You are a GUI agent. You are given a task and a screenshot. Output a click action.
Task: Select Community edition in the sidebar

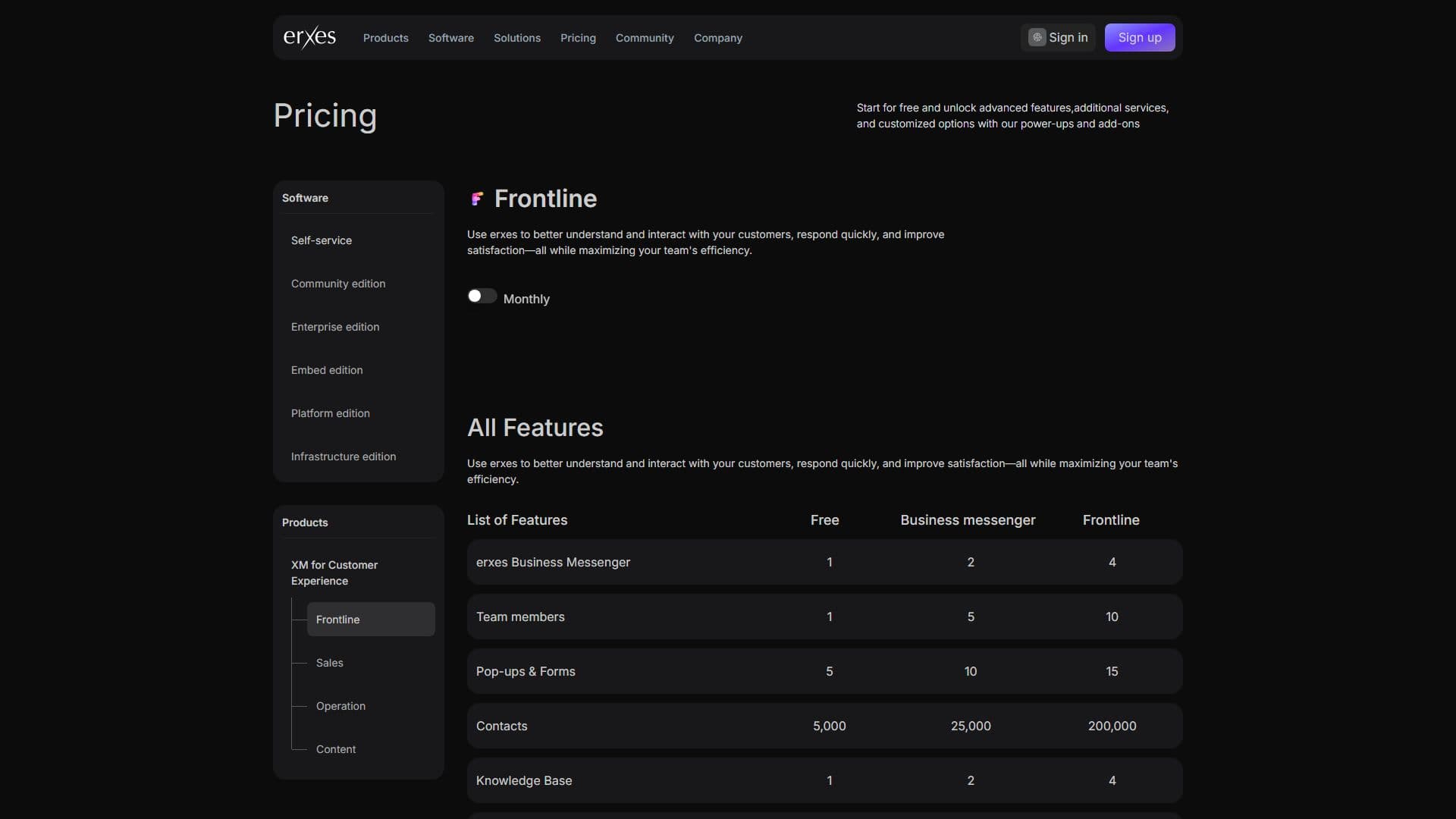(x=358, y=284)
